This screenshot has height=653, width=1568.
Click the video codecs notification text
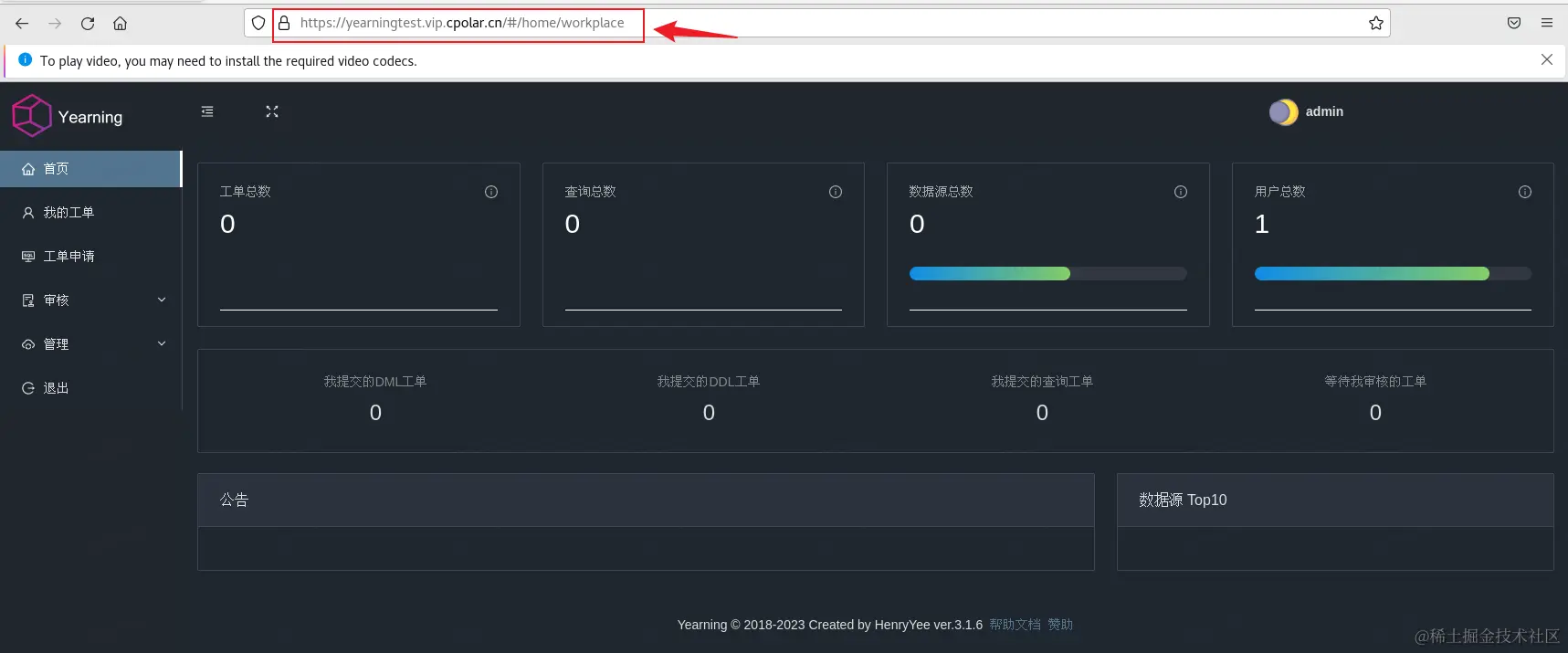click(x=228, y=61)
